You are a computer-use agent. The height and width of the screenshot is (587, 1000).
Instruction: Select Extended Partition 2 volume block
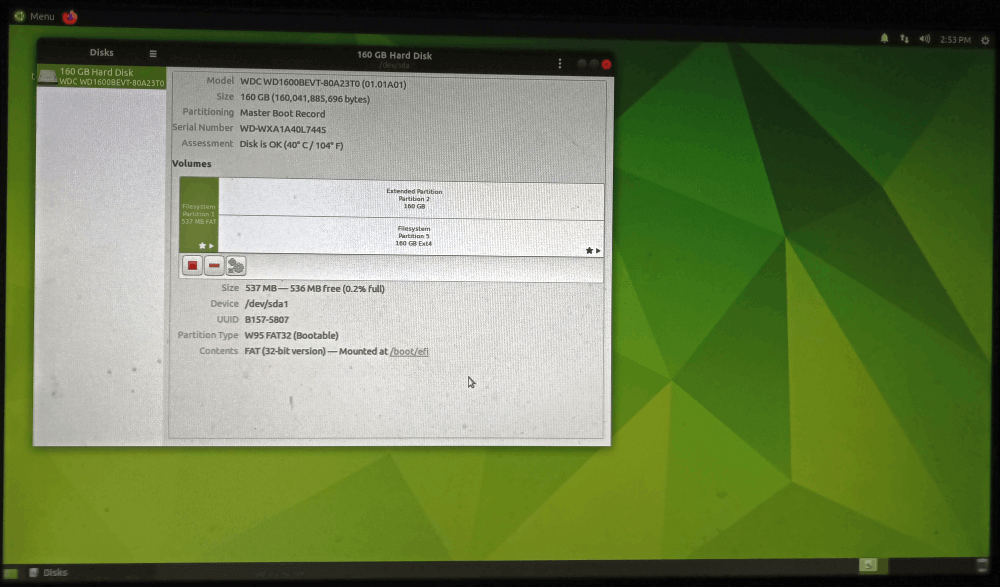(412, 197)
